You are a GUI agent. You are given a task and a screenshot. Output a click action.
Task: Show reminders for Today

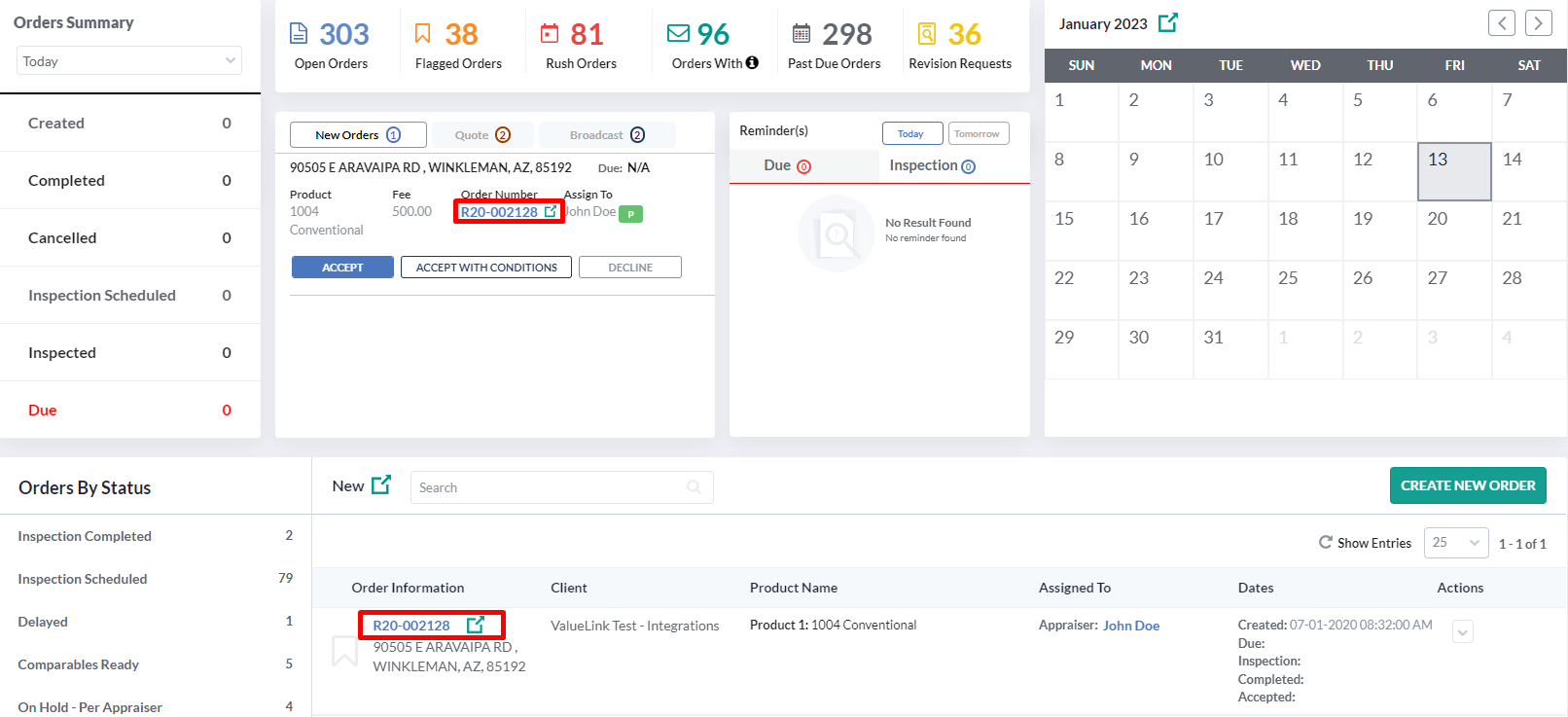[x=912, y=133]
